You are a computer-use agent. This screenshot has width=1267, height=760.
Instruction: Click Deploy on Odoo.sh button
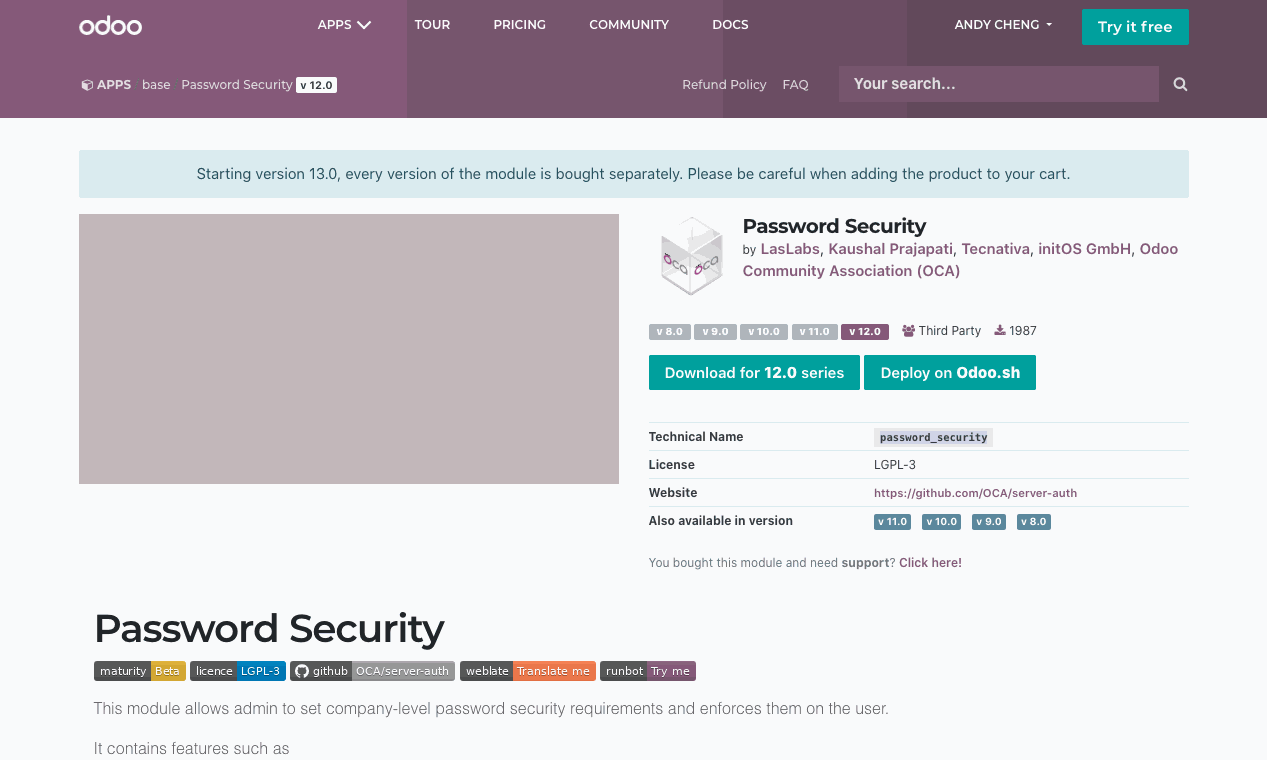(950, 373)
